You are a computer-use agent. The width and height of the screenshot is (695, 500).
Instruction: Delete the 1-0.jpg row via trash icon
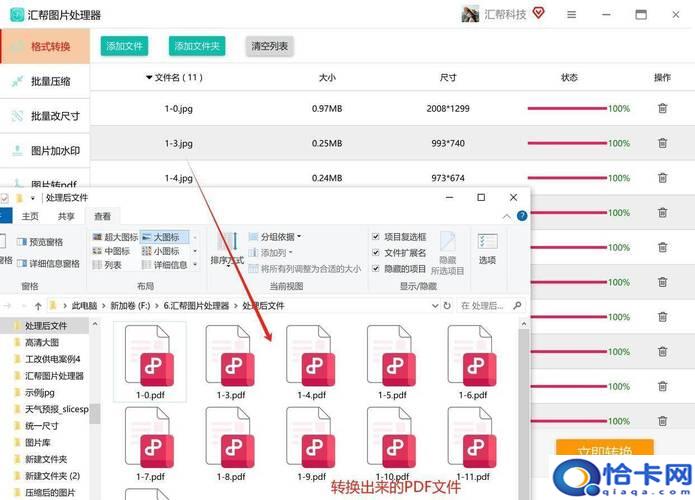(x=662, y=108)
